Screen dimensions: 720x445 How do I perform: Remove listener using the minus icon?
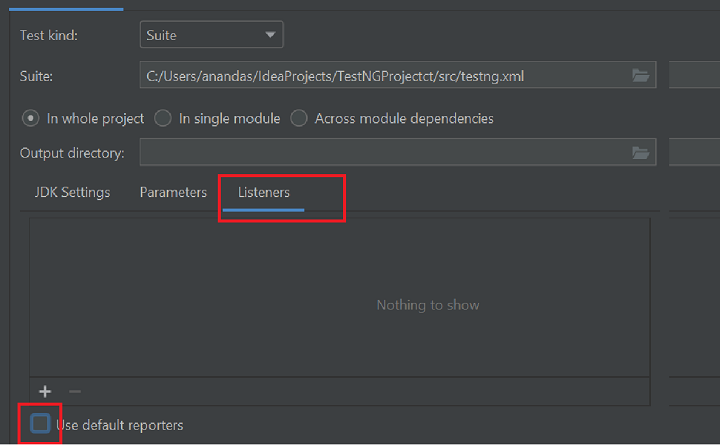(x=75, y=391)
